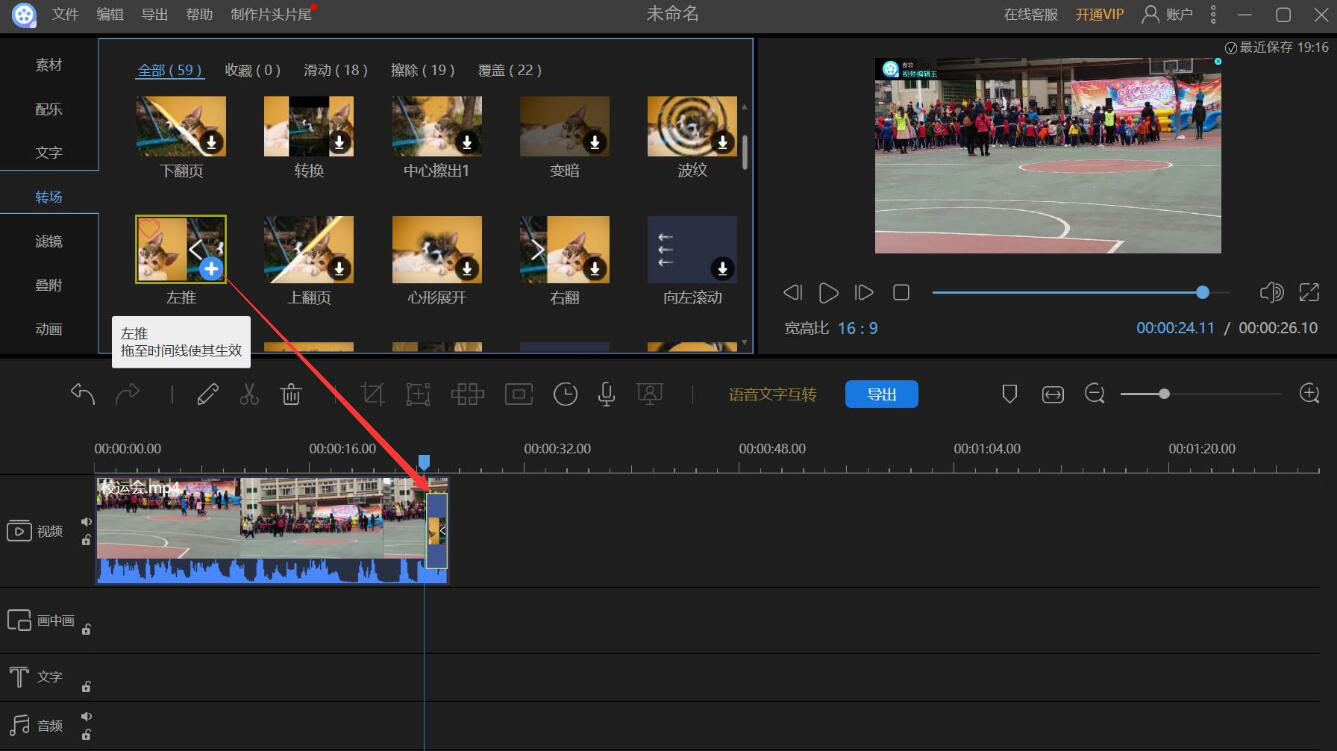Image resolution: width=1337 pixels, height=751 pixels.
Task: Add the 左推 transition with the plus icon
Action: 210,268
